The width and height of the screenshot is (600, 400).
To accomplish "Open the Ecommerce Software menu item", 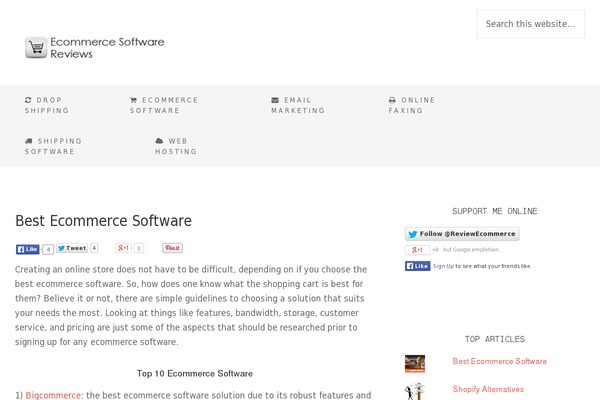I will tap(164, 105).
